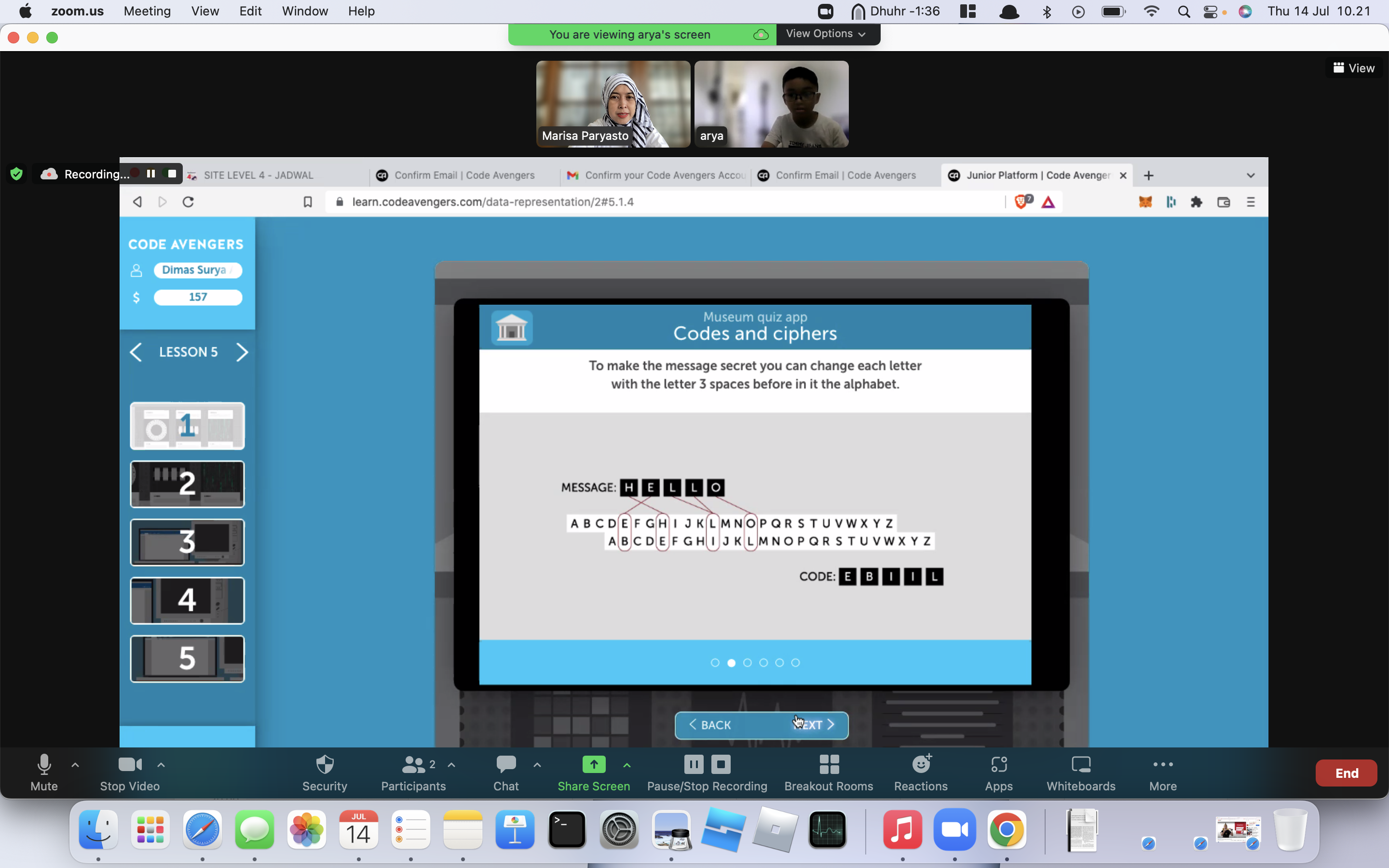The width and height of the screenshot is (1389, 868).
Task: Open the Meeting menu in menu bar
Action: point(147,11)
